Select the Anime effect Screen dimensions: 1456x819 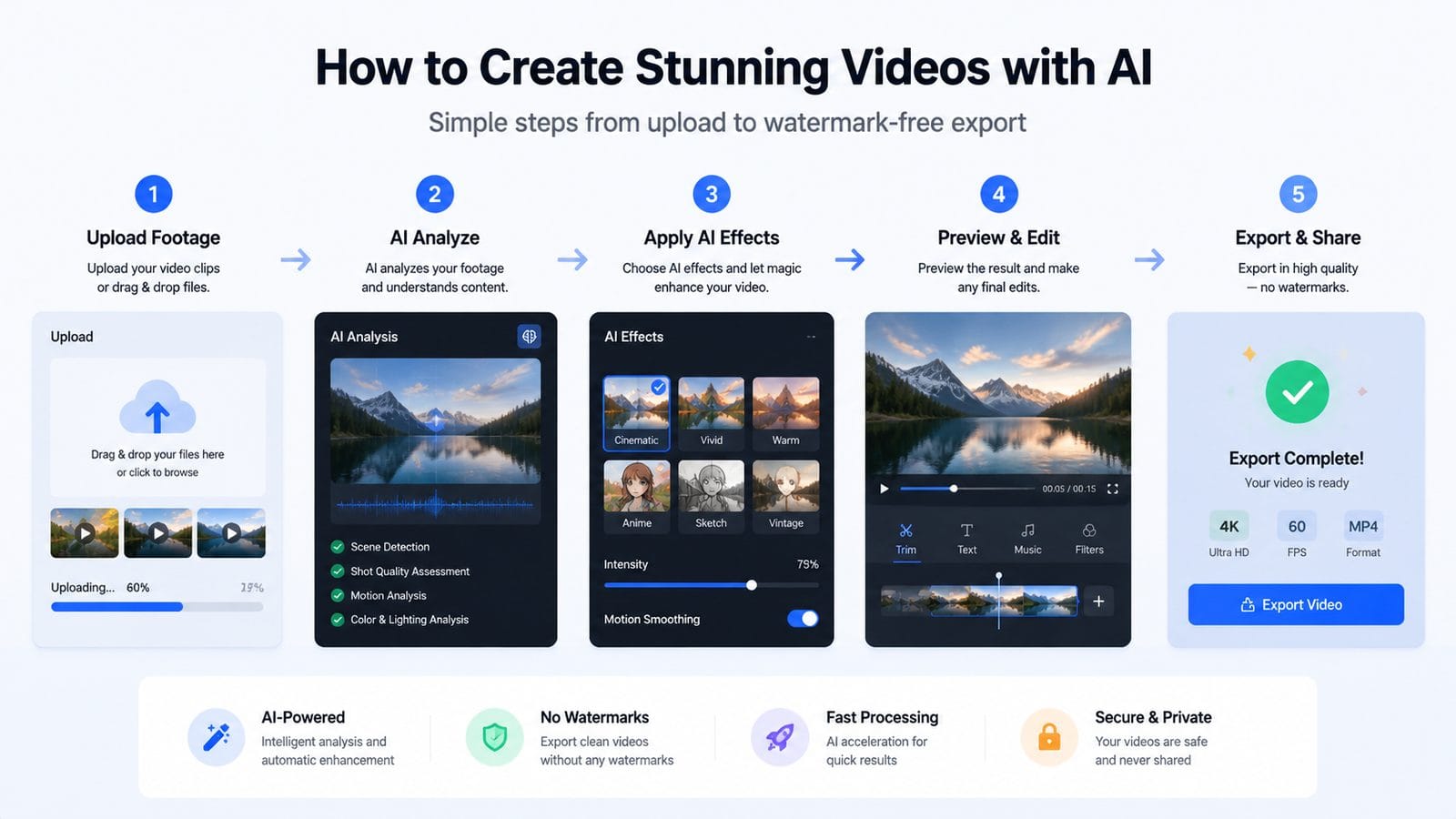click(636, 497)
